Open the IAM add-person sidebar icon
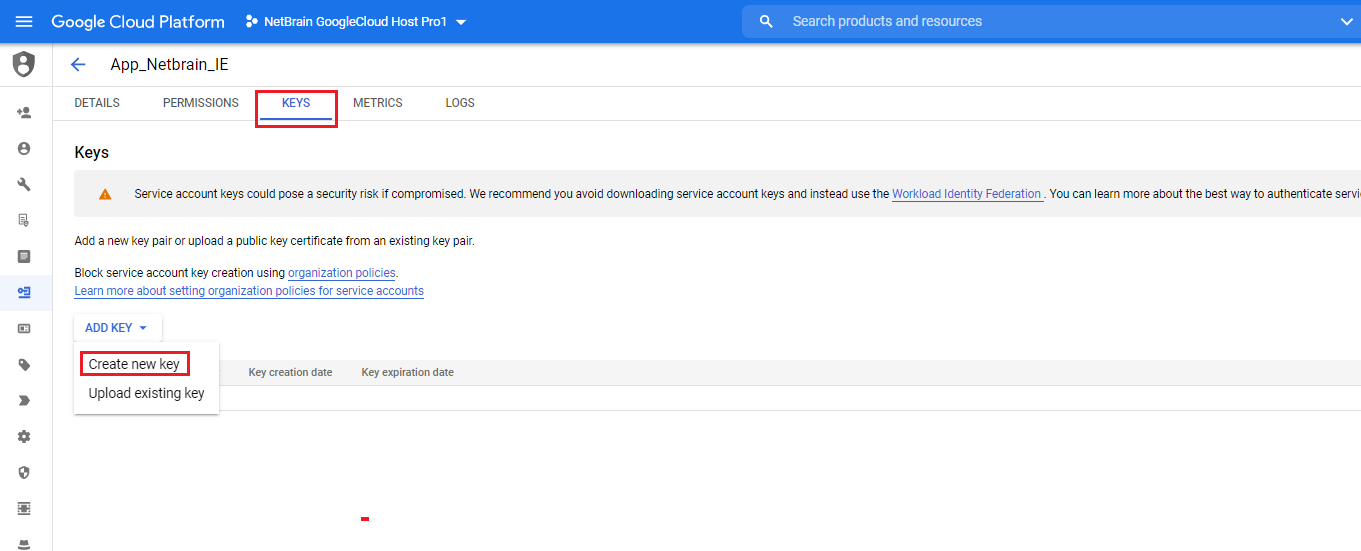The height and width of the screenshot is (551, 1361). [x=24, y=112]
